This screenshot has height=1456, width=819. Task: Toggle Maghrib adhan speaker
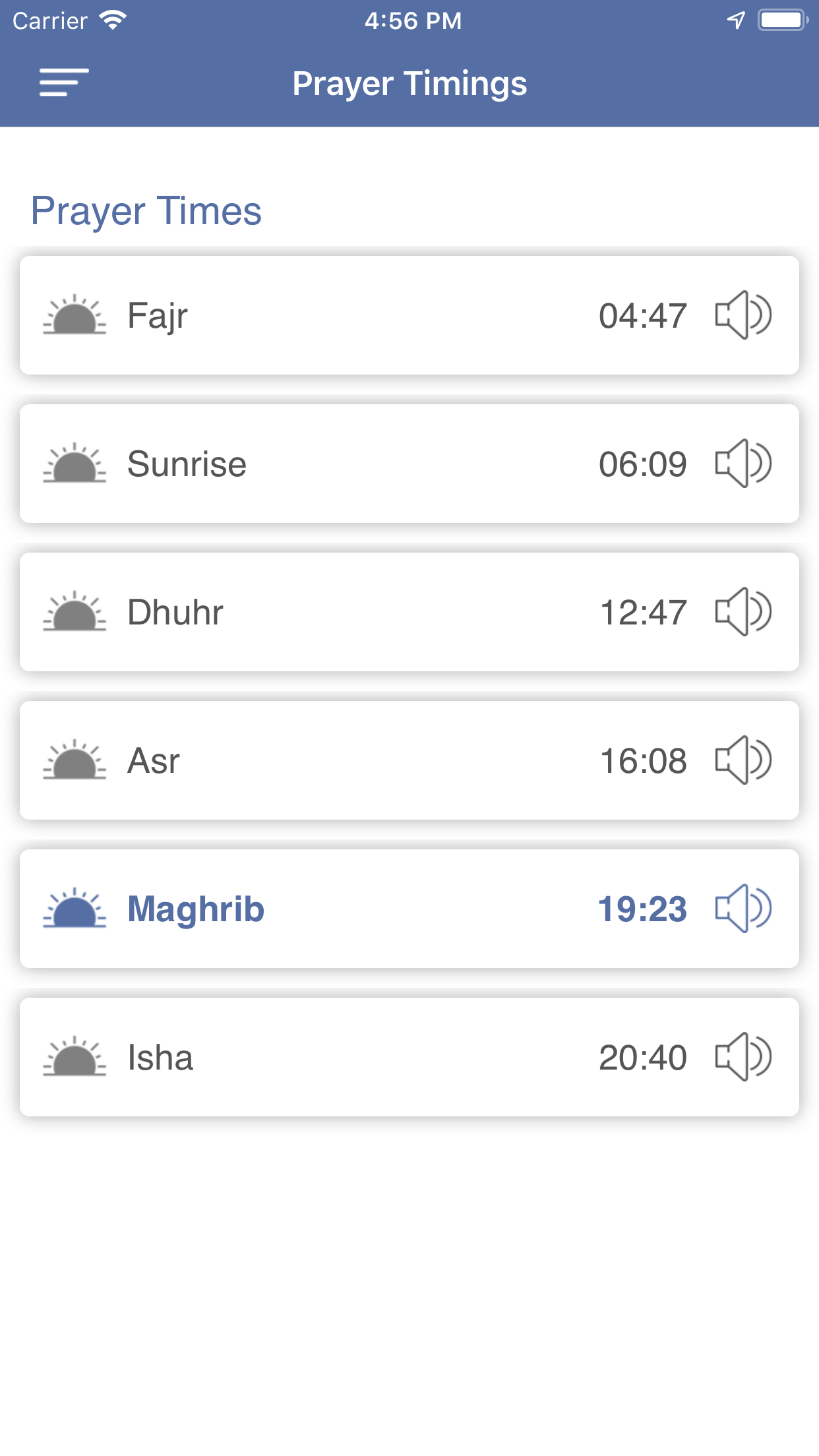point(743,909)
